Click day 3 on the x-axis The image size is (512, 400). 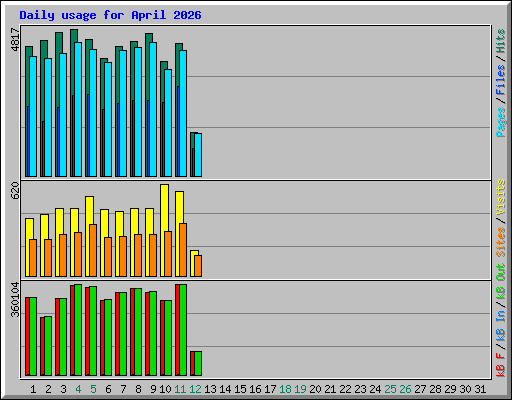(x=63, y=389)
